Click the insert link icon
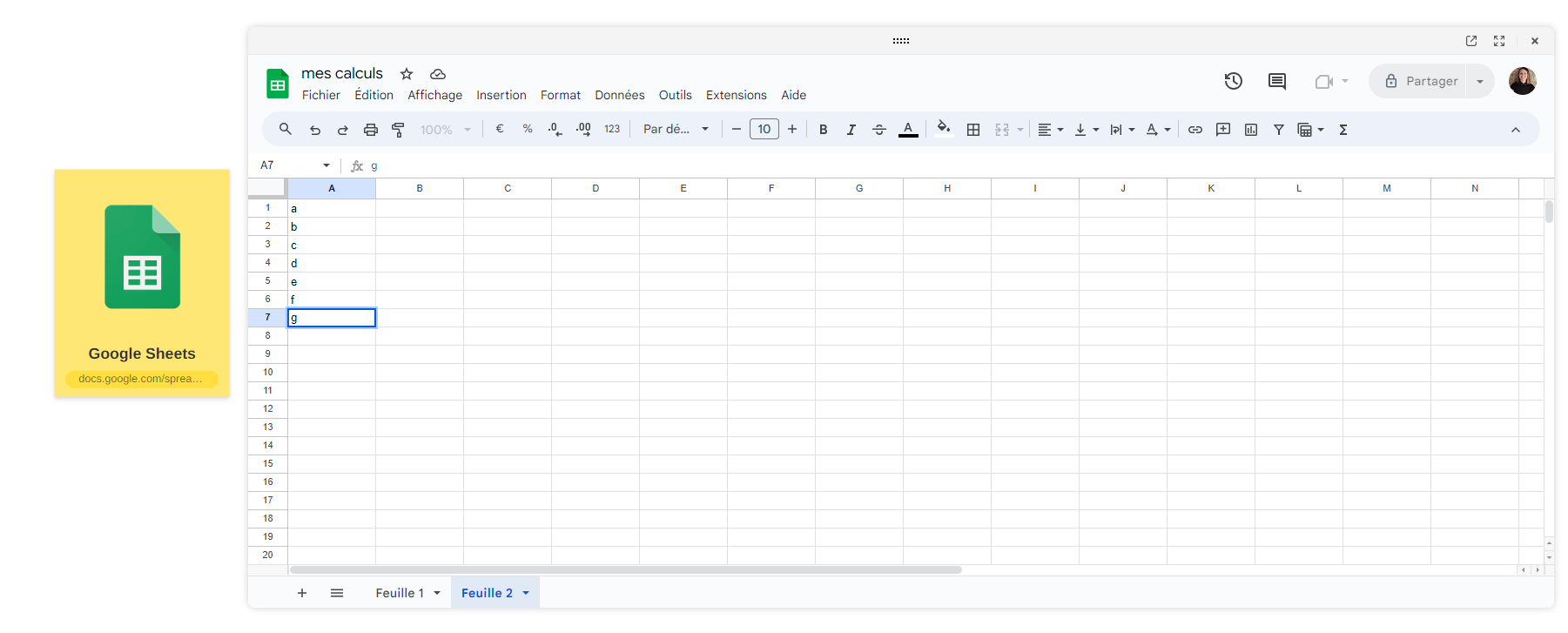The width and height of the screenshot is (1568, 633). (x=1195, y=130)
